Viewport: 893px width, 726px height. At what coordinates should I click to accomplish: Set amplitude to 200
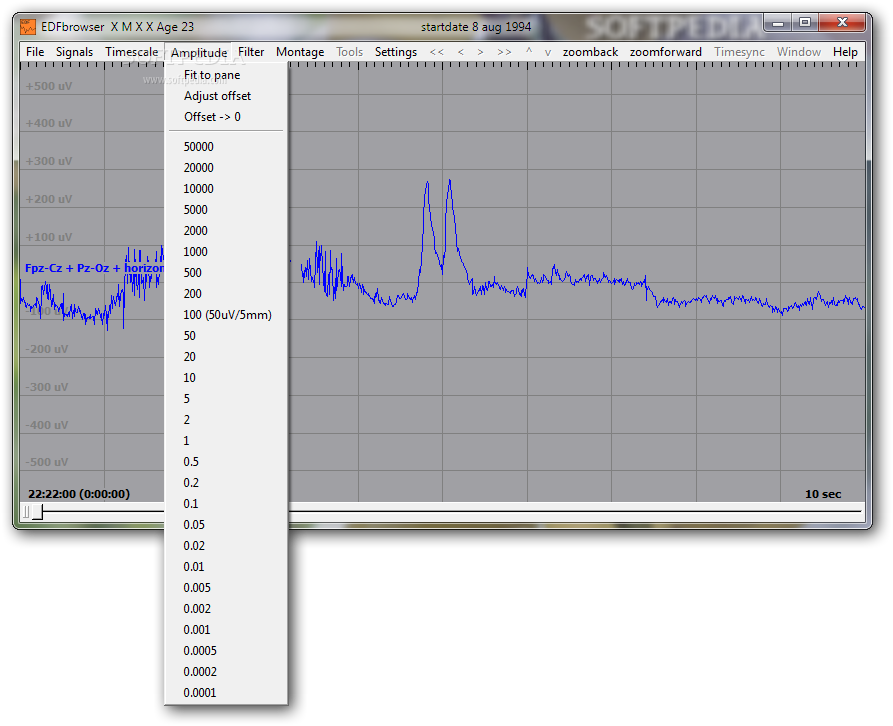click(x=226, y=294)
